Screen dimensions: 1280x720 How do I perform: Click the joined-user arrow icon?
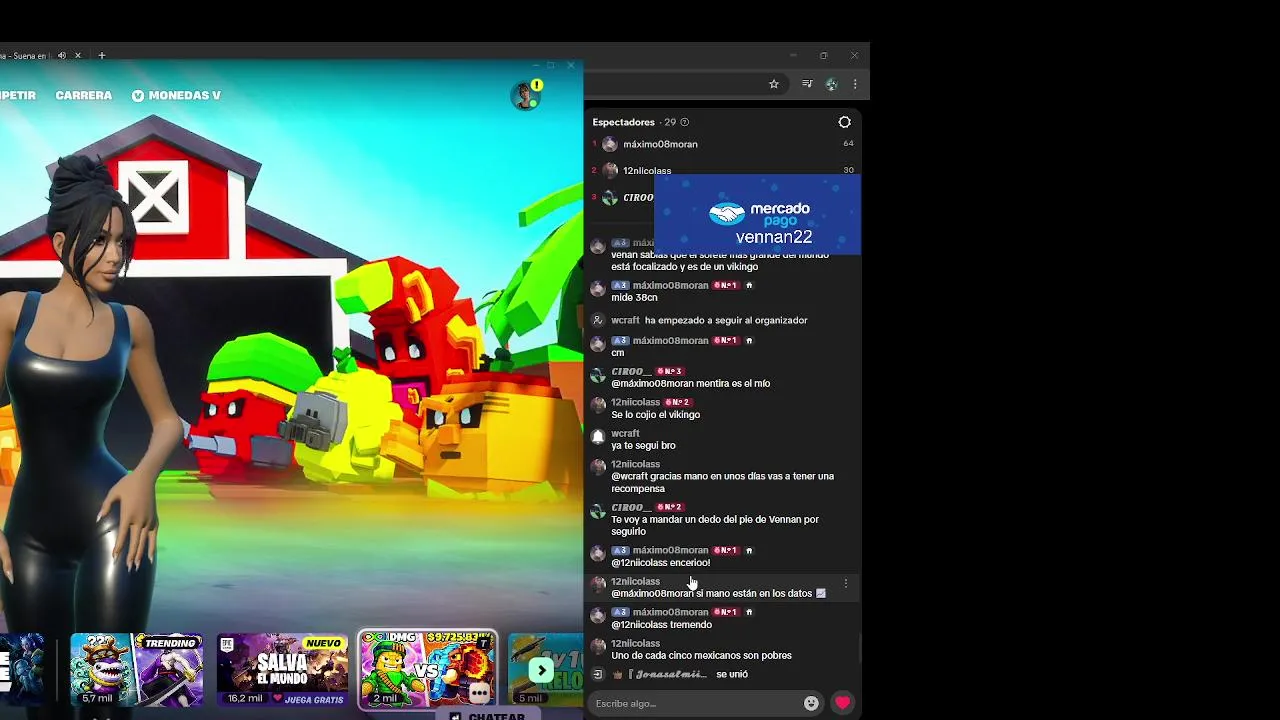click(x=597, y=674)
